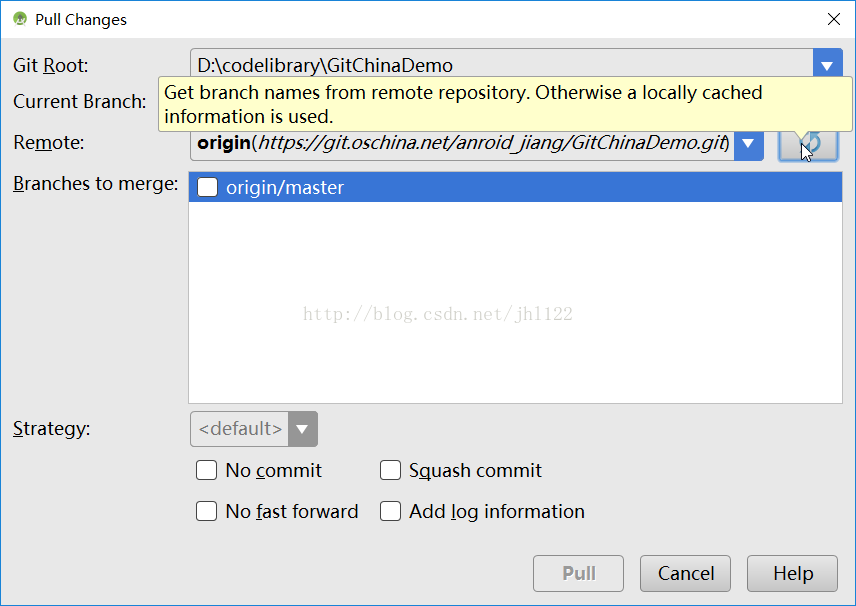Open the Strategy default dropdown
The image size is (856, 606).
coord(254,429)
